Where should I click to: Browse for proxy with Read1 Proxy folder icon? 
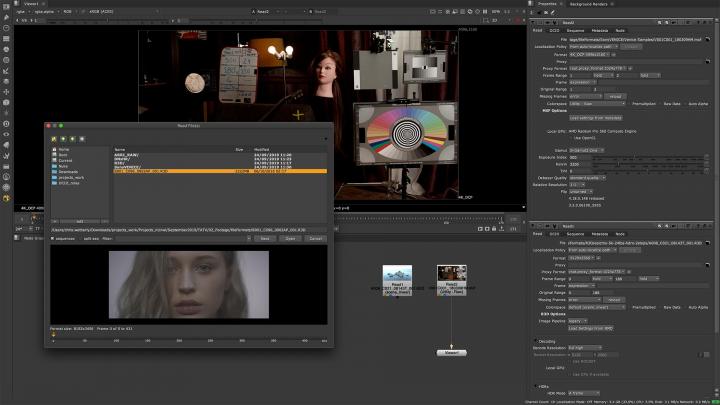[708, 265]
